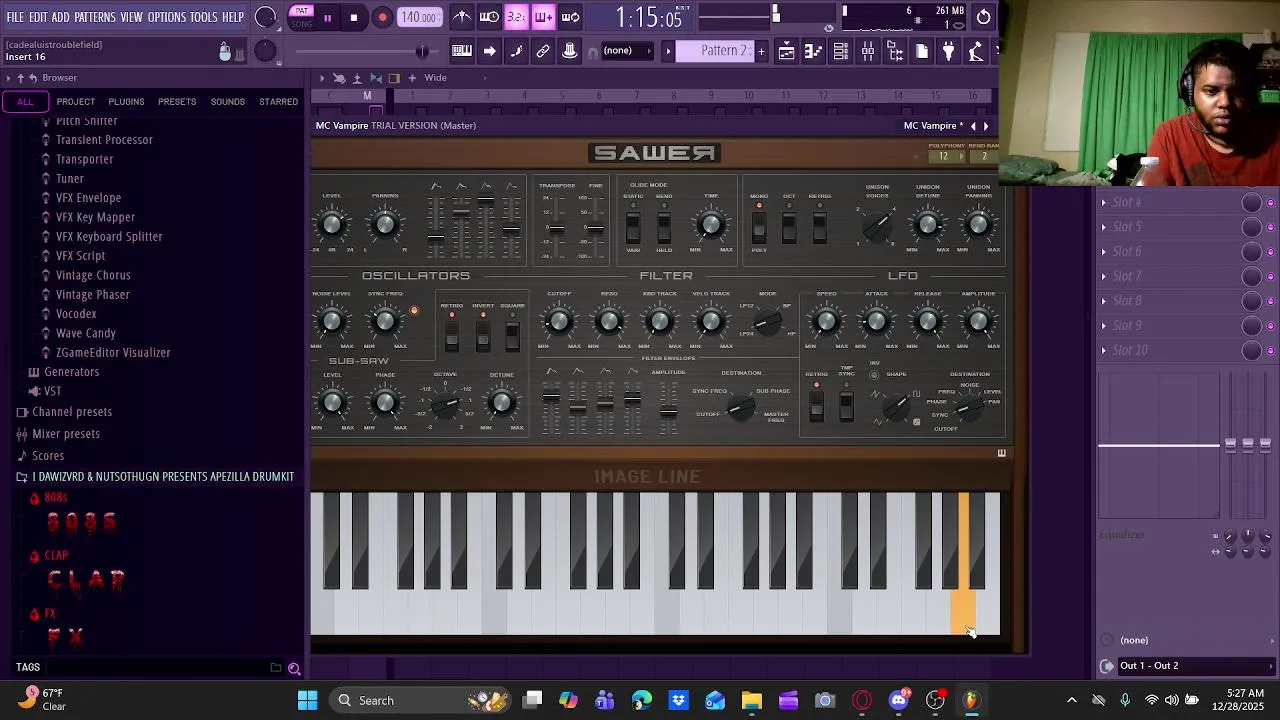1280x720 pixels.
Task: Flip the LFO TMP SYNC switch
Action: pos(846,404)
